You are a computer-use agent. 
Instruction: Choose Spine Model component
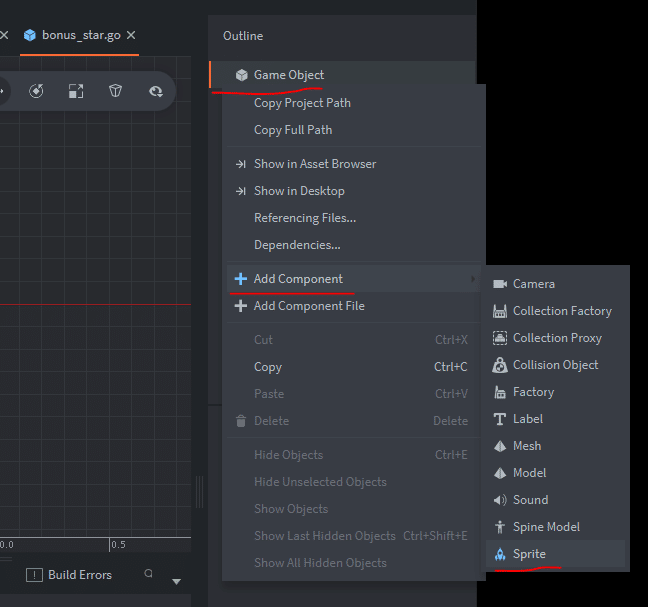[555, 527]
